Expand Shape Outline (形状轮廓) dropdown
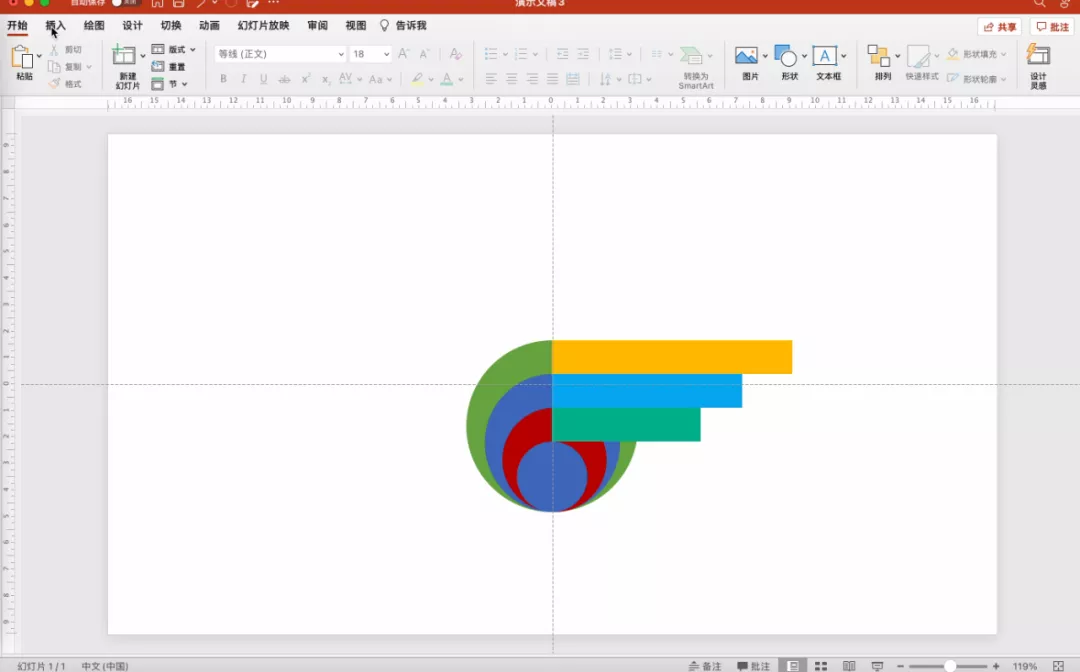Viewport: 1080px width, 672px height. [x=1004, y=79]
